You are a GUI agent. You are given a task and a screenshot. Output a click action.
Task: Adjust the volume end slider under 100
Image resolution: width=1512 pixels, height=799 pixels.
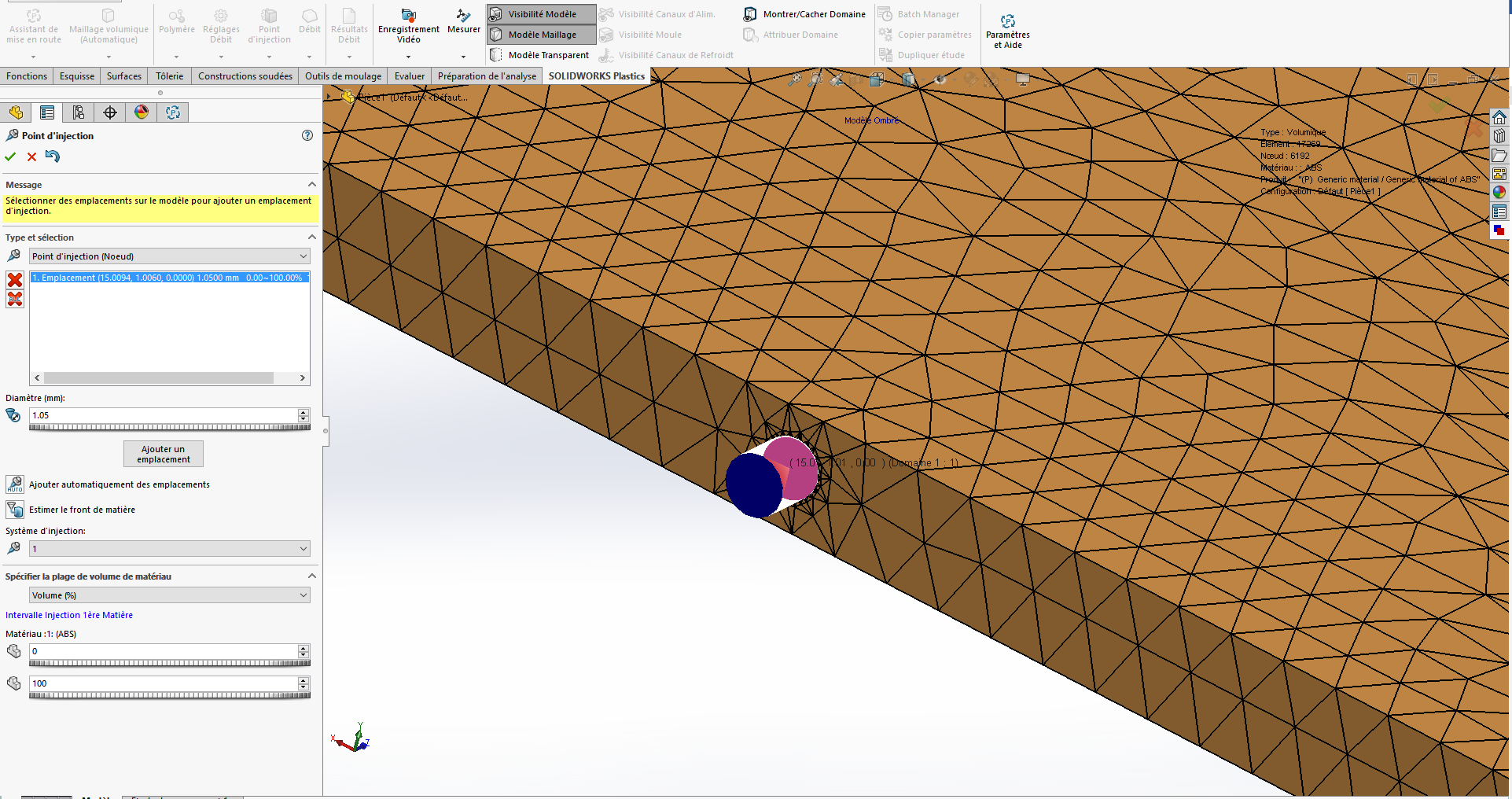click(170, 696)
